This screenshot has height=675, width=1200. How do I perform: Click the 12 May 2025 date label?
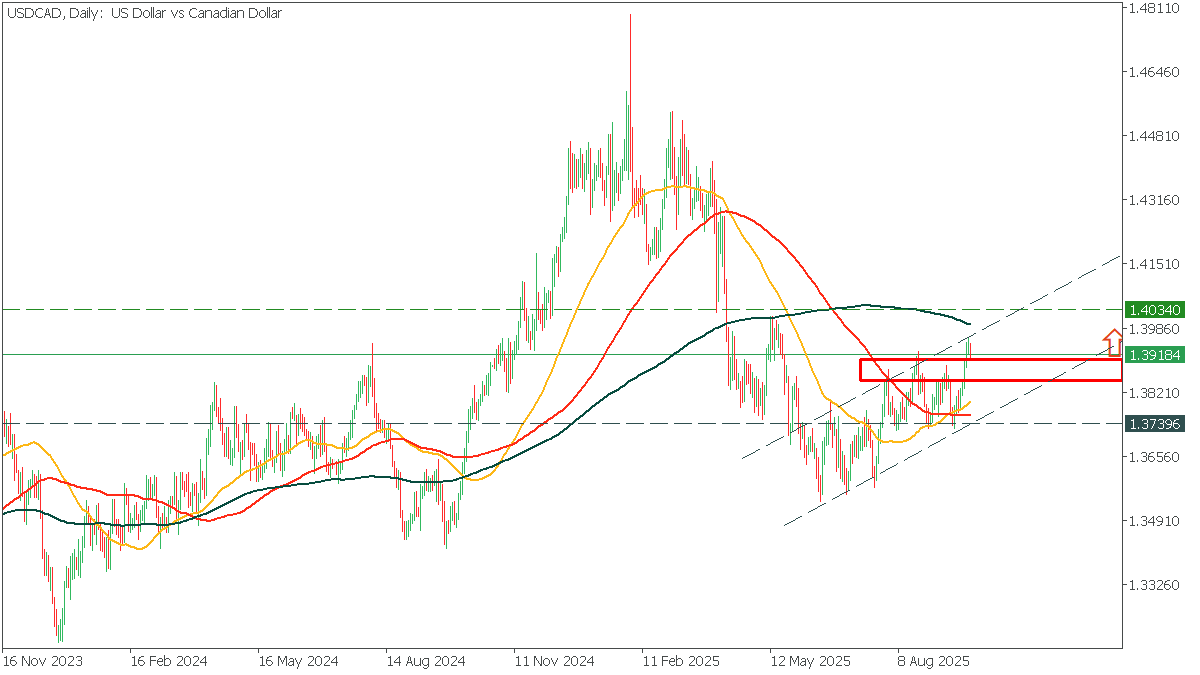[x=811, y=661]
